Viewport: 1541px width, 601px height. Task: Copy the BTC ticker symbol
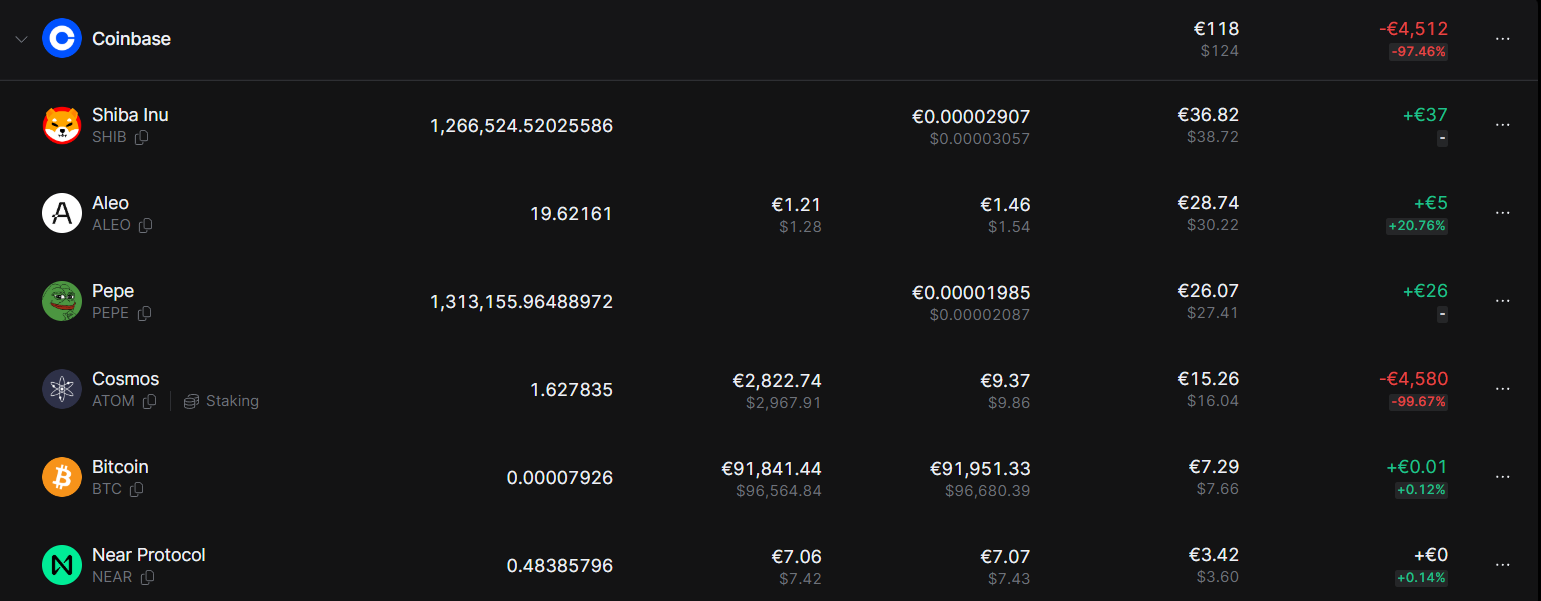click(137, 489)
